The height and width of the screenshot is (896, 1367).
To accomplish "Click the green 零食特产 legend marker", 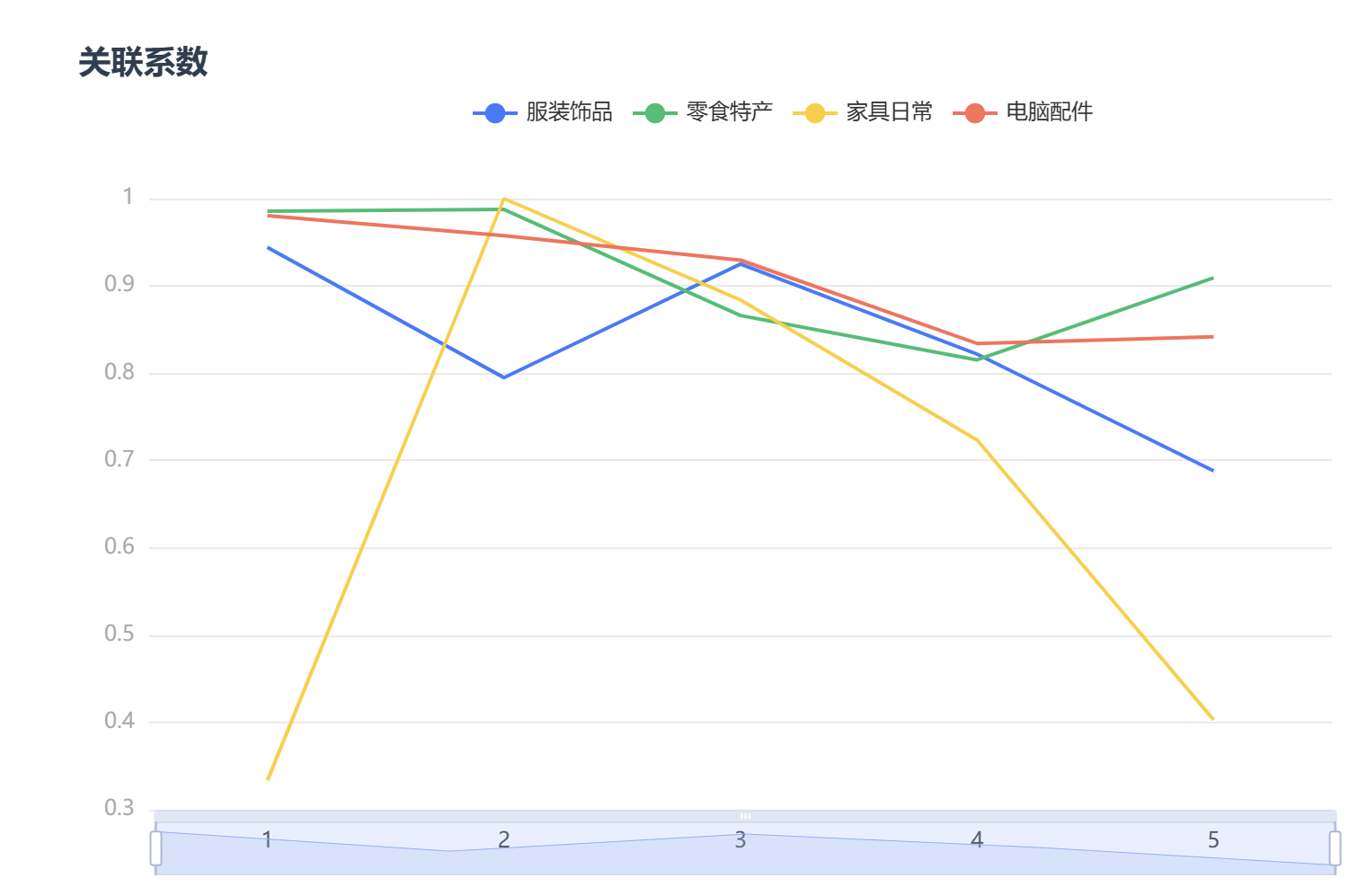I will [x=654, y=113].
